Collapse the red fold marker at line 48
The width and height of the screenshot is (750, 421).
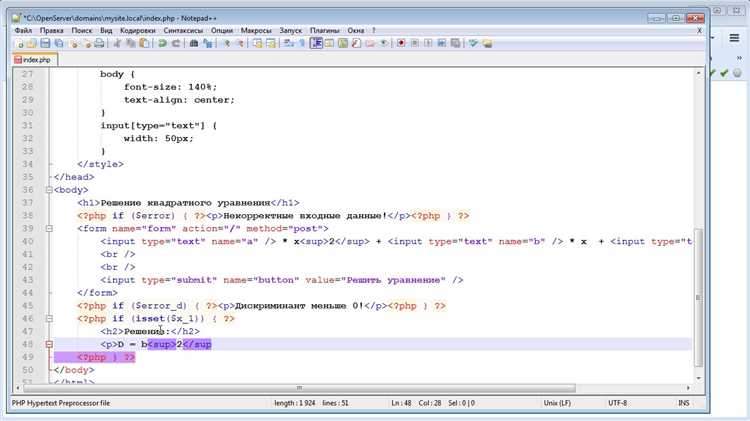click(49, 344)
